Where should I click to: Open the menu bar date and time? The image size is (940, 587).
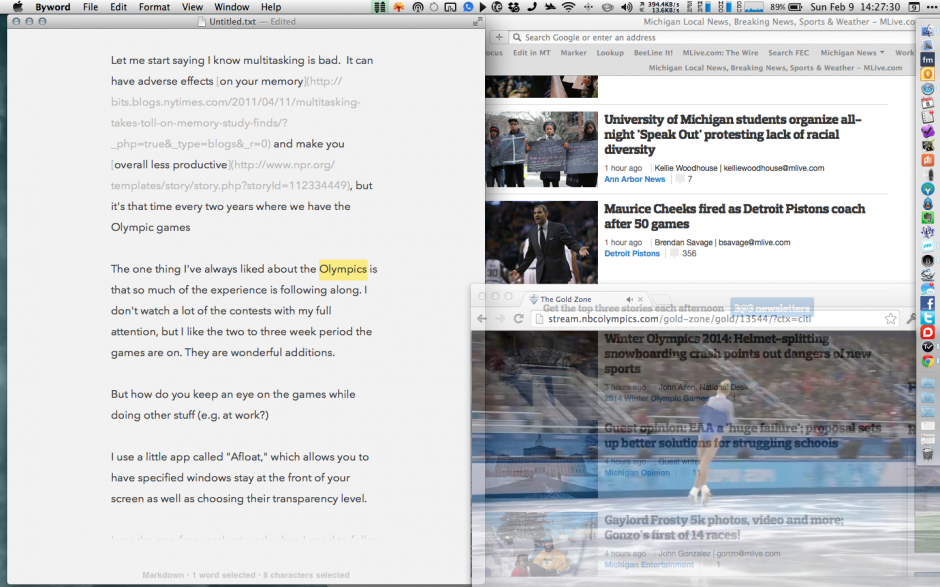pyautogui.click(x=855, y=7)
